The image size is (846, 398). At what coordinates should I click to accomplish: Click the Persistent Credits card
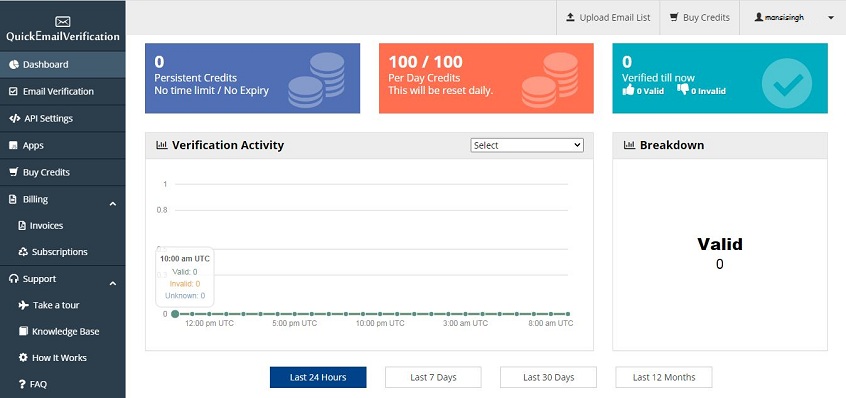pyautogui.click(x=253, y=78)
